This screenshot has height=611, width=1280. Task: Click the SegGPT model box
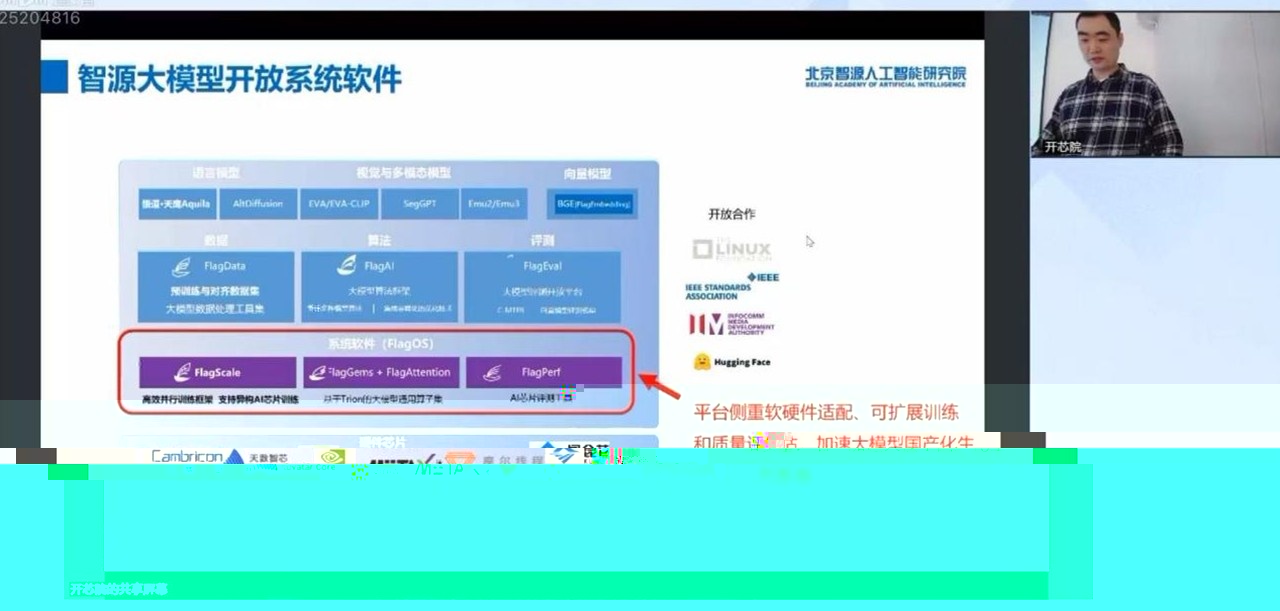pyautogui.click(x=421, y=203)
